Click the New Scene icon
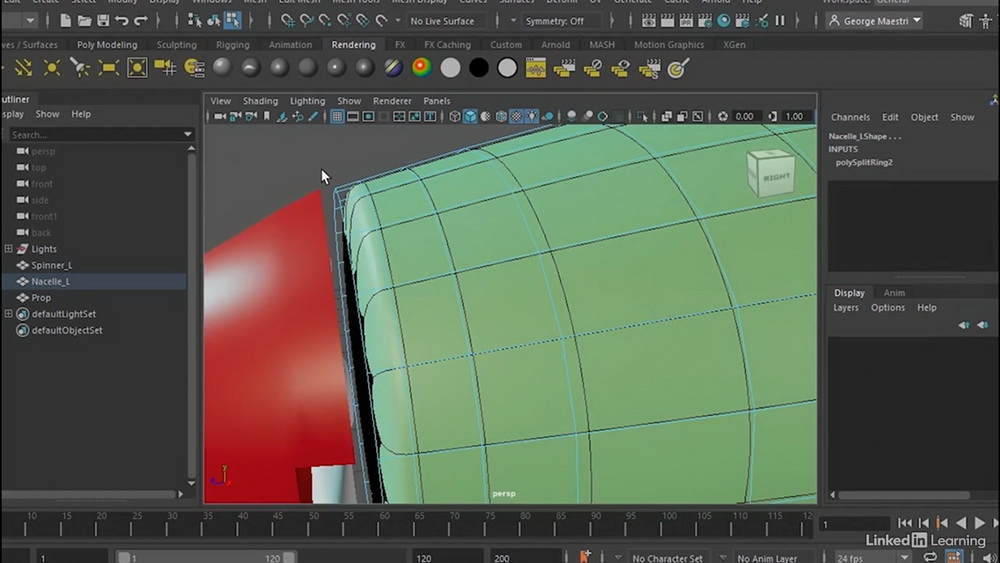 pos(65,21)
